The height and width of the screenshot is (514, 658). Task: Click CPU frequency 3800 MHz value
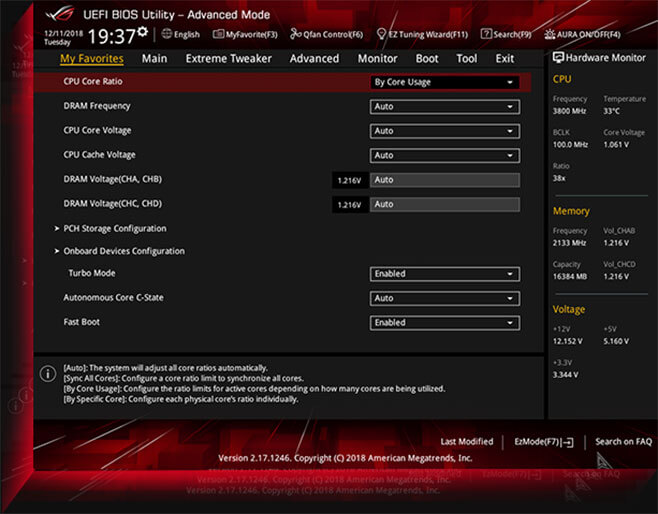[569, 111]
